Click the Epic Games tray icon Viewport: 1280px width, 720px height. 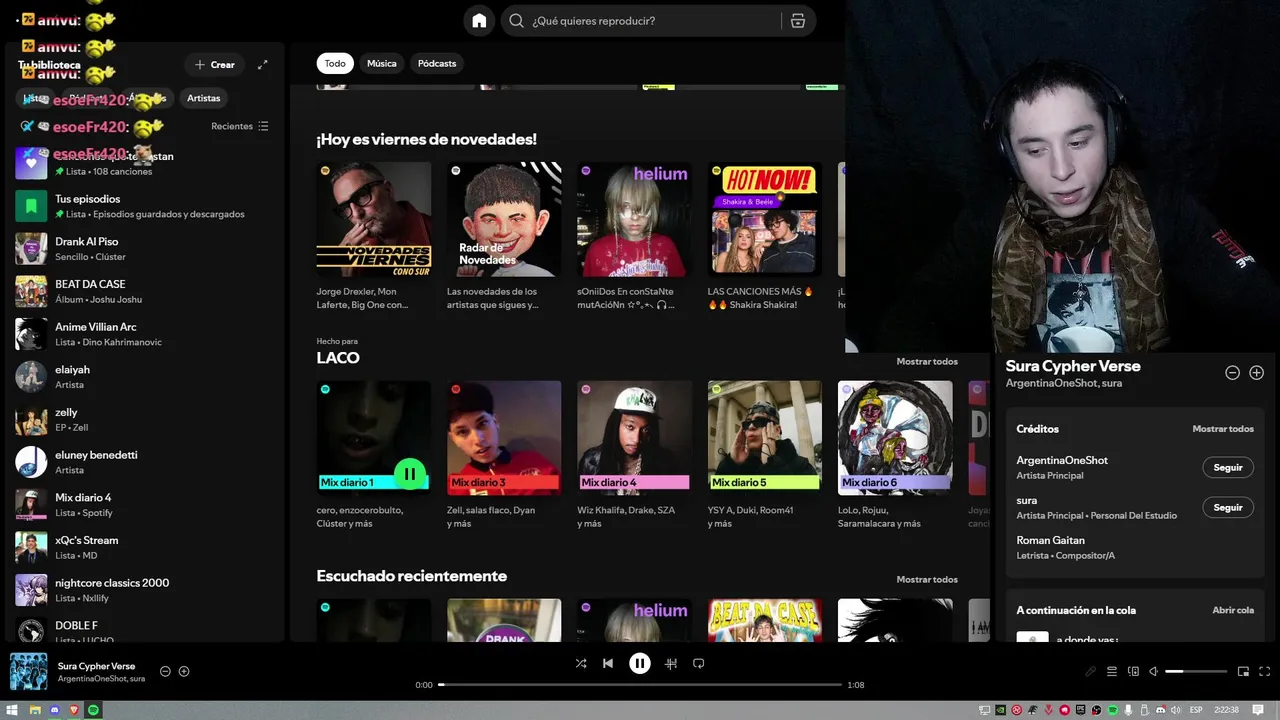(1081, 710)
